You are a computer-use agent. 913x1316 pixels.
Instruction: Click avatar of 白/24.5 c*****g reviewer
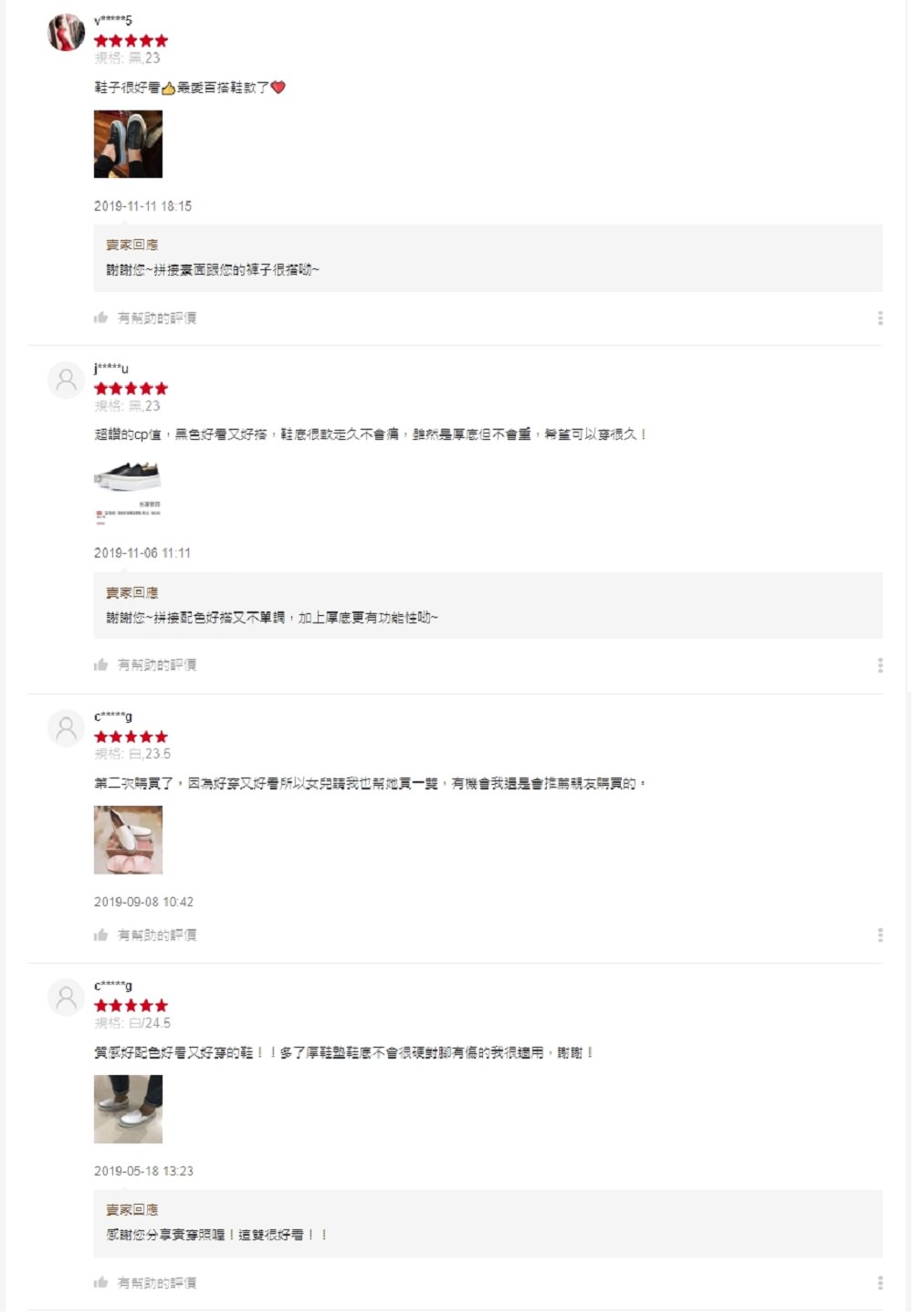[x=66, y=997]
